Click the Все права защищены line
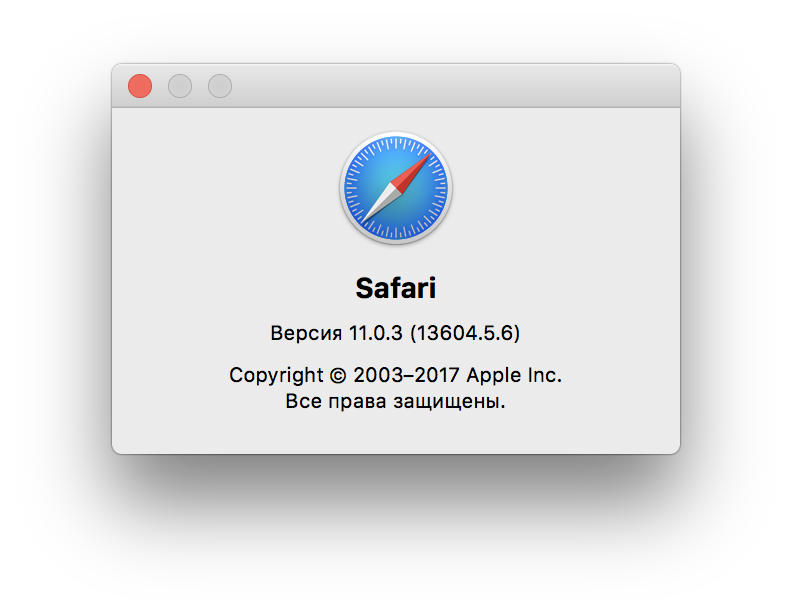 click(x=396, y=402)
